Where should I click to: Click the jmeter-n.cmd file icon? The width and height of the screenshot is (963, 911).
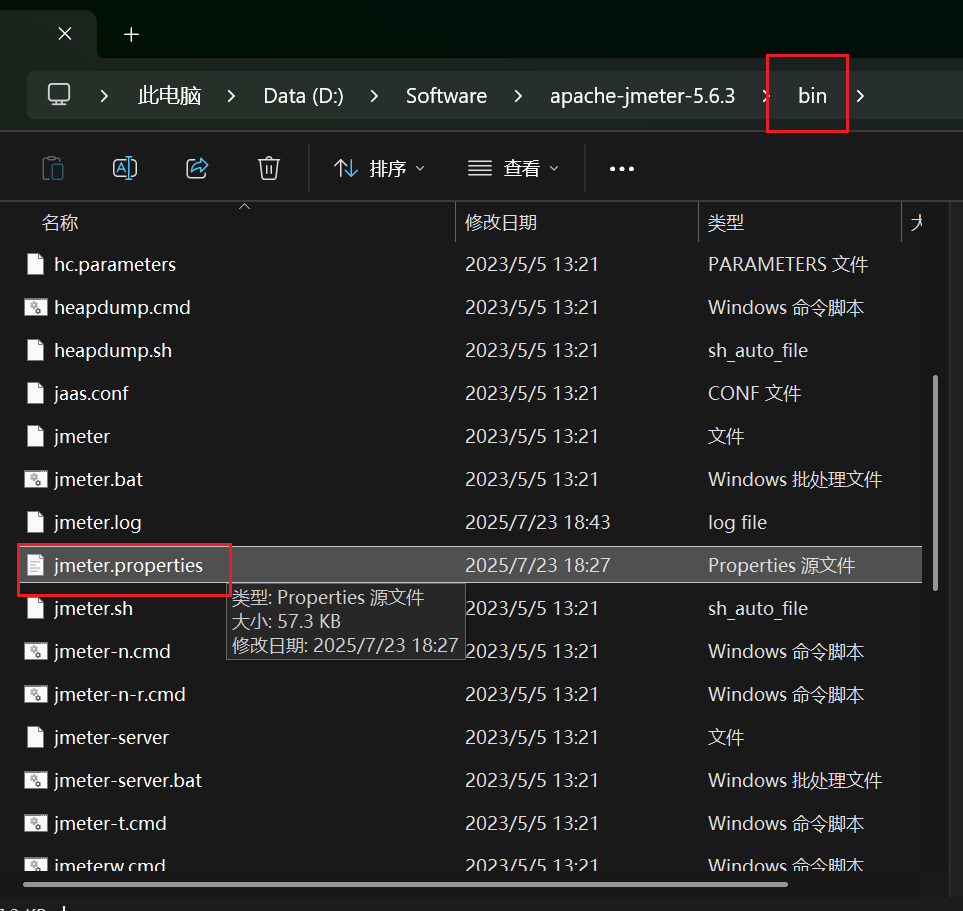click(36, 651)
